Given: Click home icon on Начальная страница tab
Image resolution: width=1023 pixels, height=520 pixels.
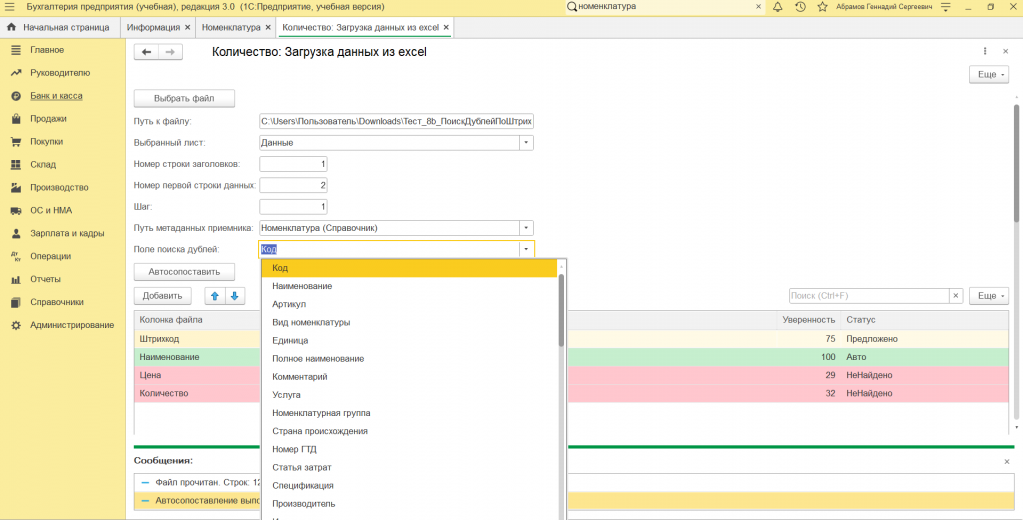Looking at the screenshot, I should [11, 27].
